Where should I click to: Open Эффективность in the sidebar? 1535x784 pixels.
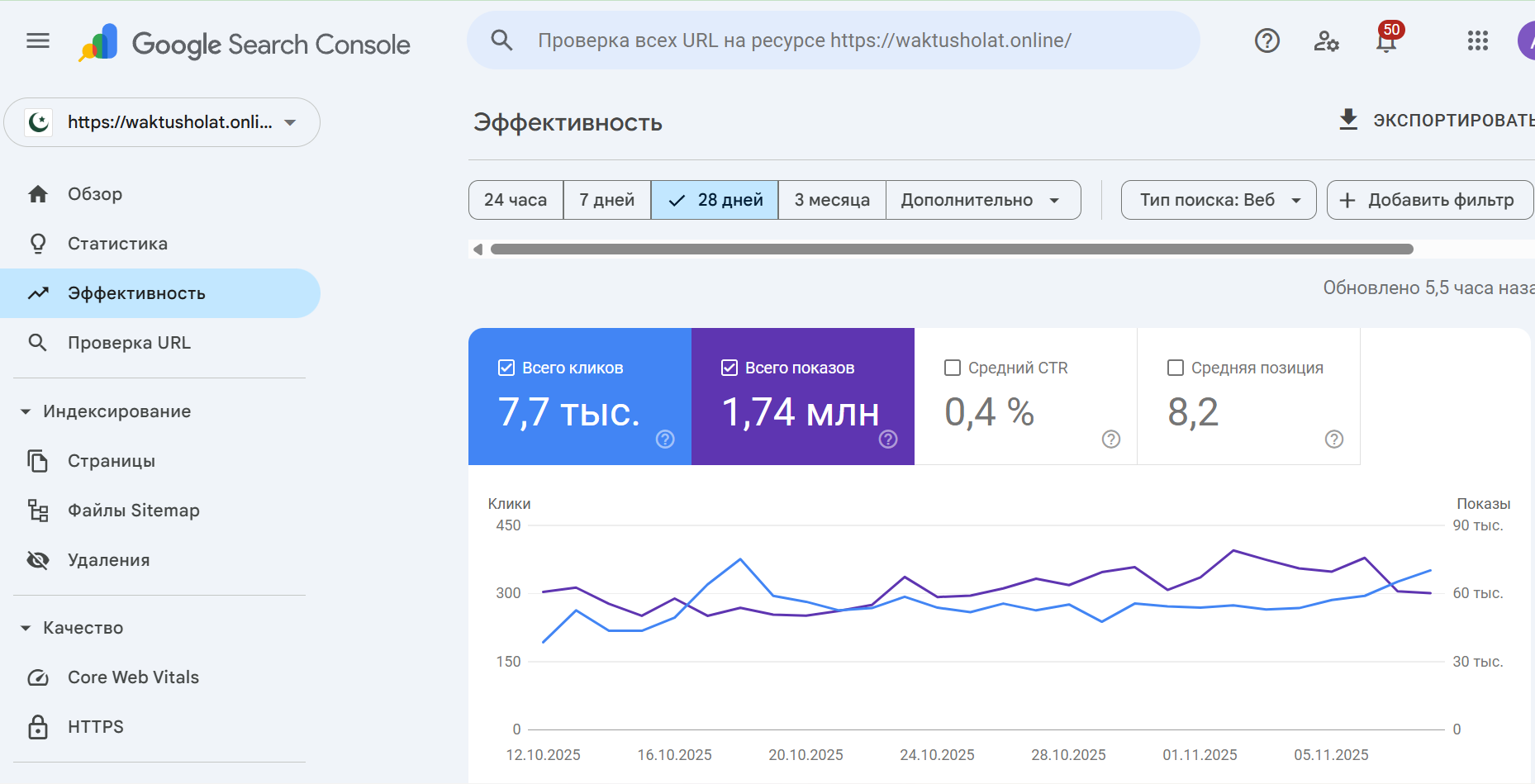tap(160, 293)
